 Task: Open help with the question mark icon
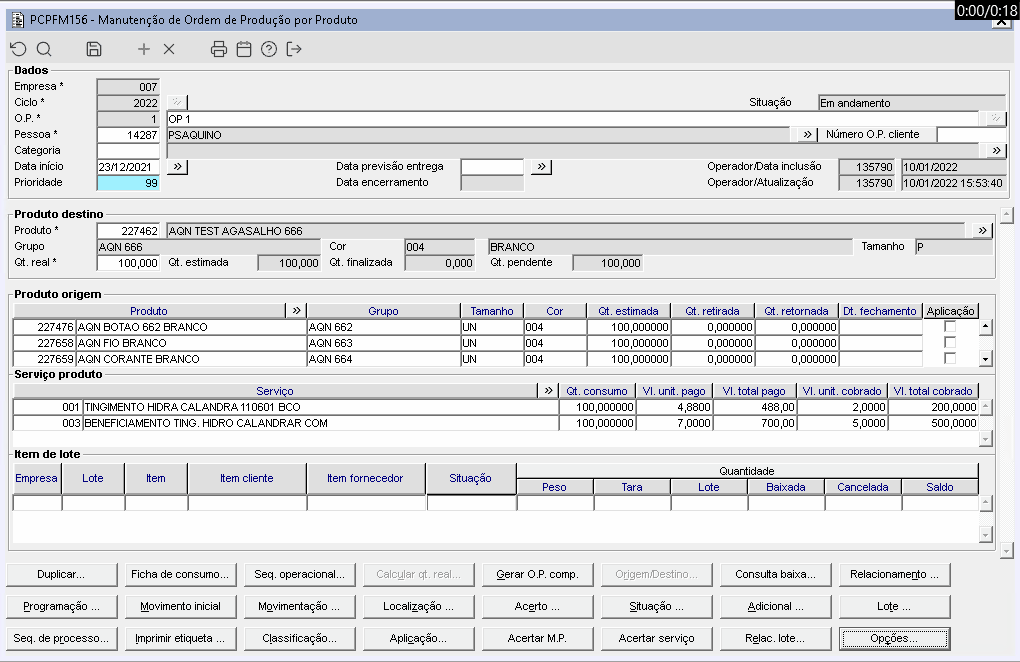point(268,49)
